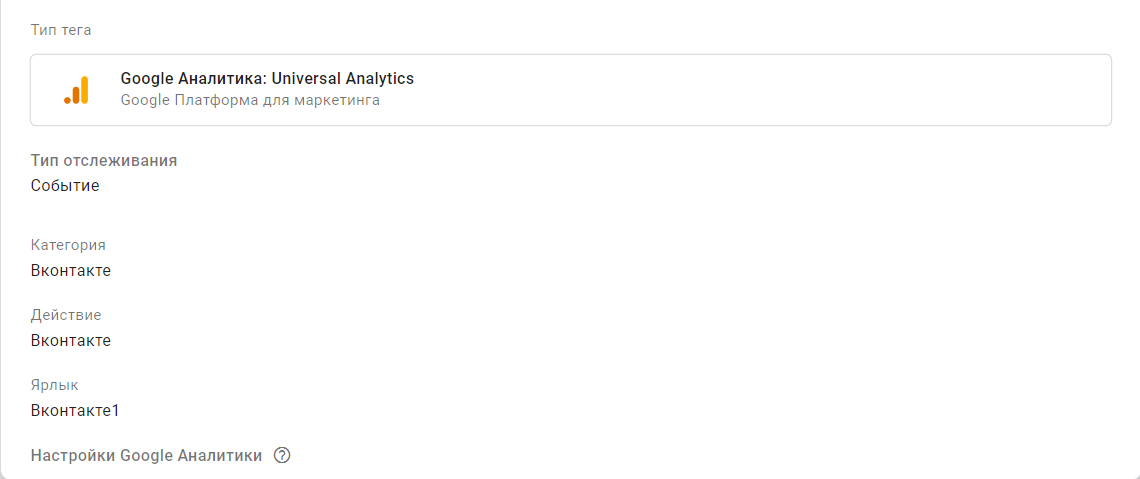Select the 'Вконтакте' value under Действие
Screen dimensions: 1140x479
pos(71,340)
